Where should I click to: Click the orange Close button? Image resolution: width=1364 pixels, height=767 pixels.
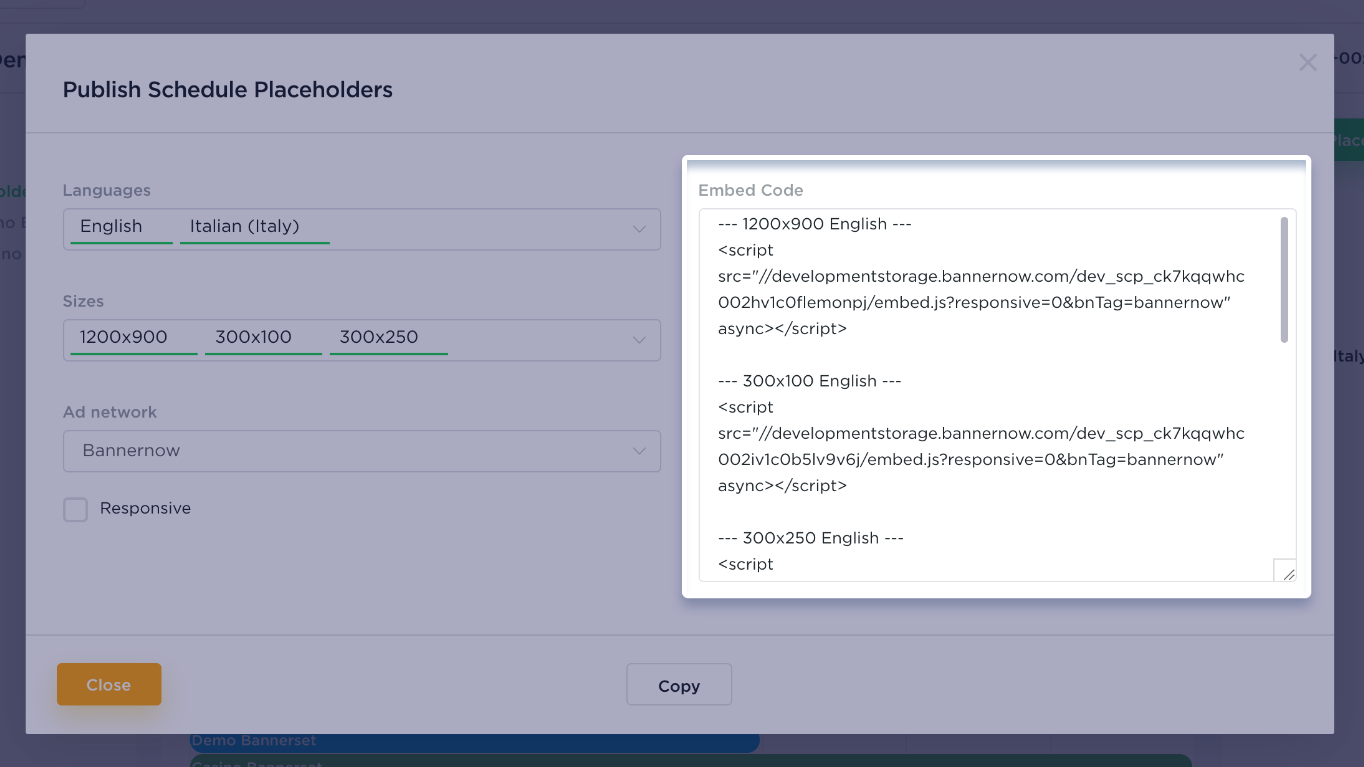[109, 685]
